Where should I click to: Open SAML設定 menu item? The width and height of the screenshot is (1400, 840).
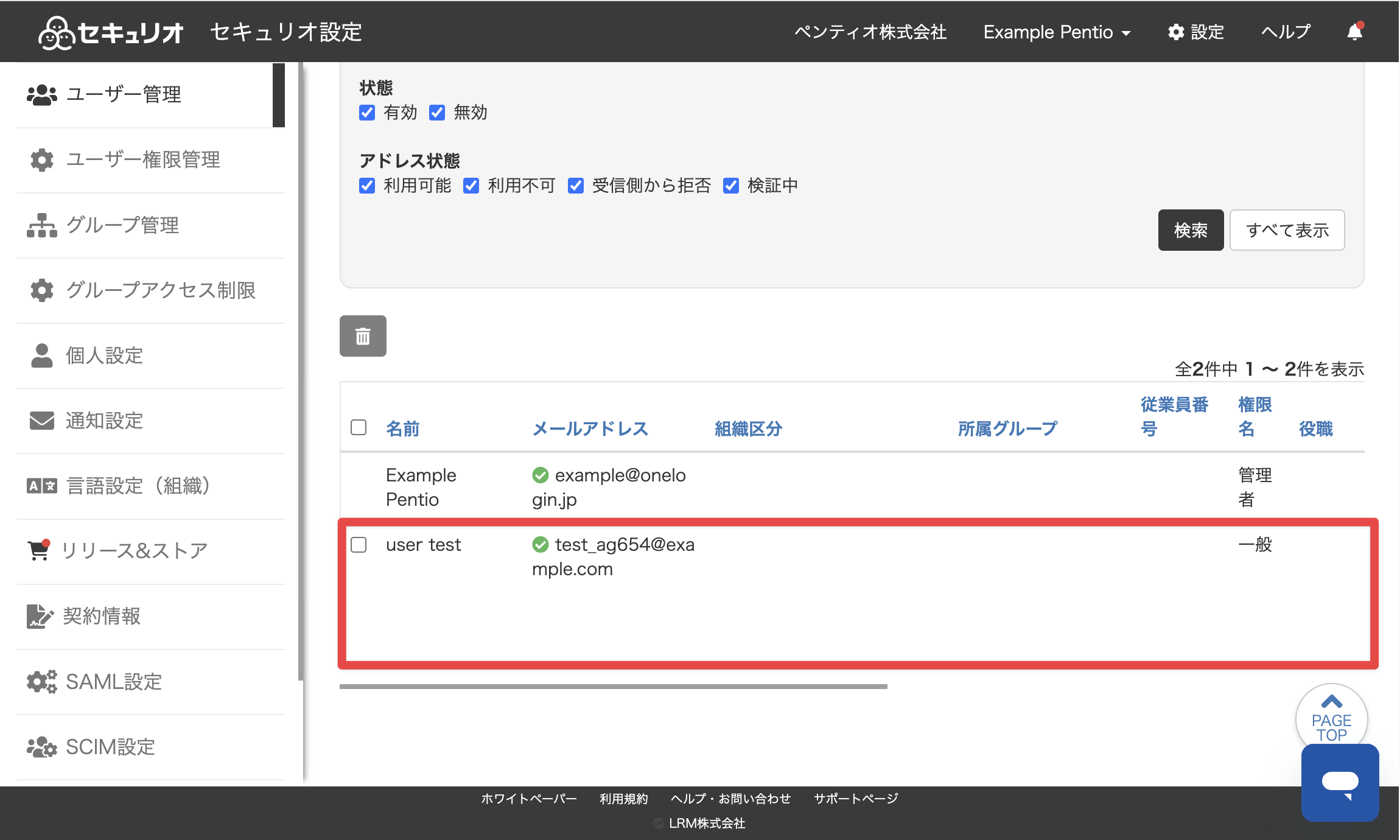point(151,682)
